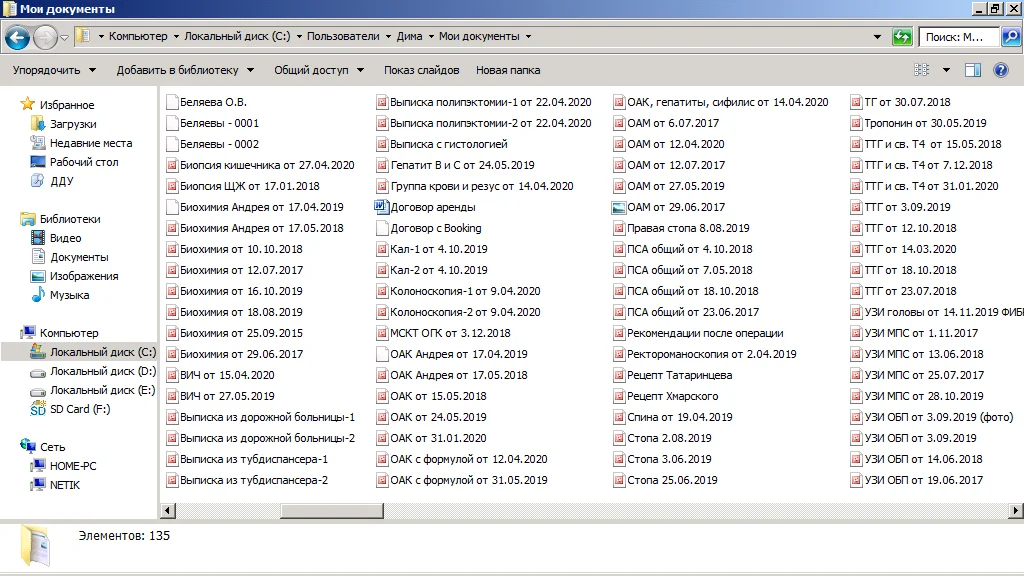1024x576 pixels.
Task: Open Добавить в библиотеку menu
Action: [x=185, y=70]
